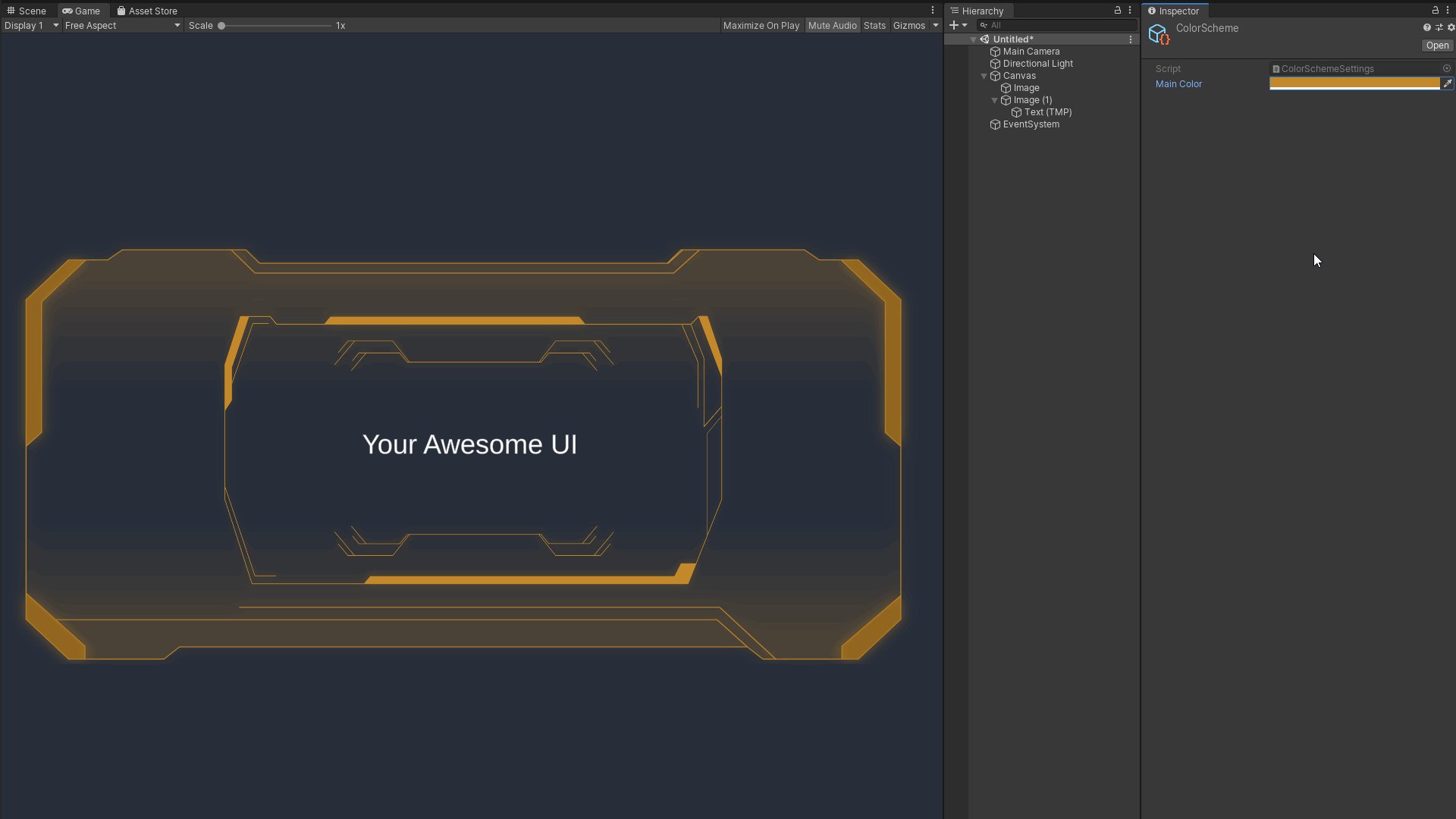1456x819 pixels.
Task: Open the Inspector presets slider icon
Action: click(1439, 27)
